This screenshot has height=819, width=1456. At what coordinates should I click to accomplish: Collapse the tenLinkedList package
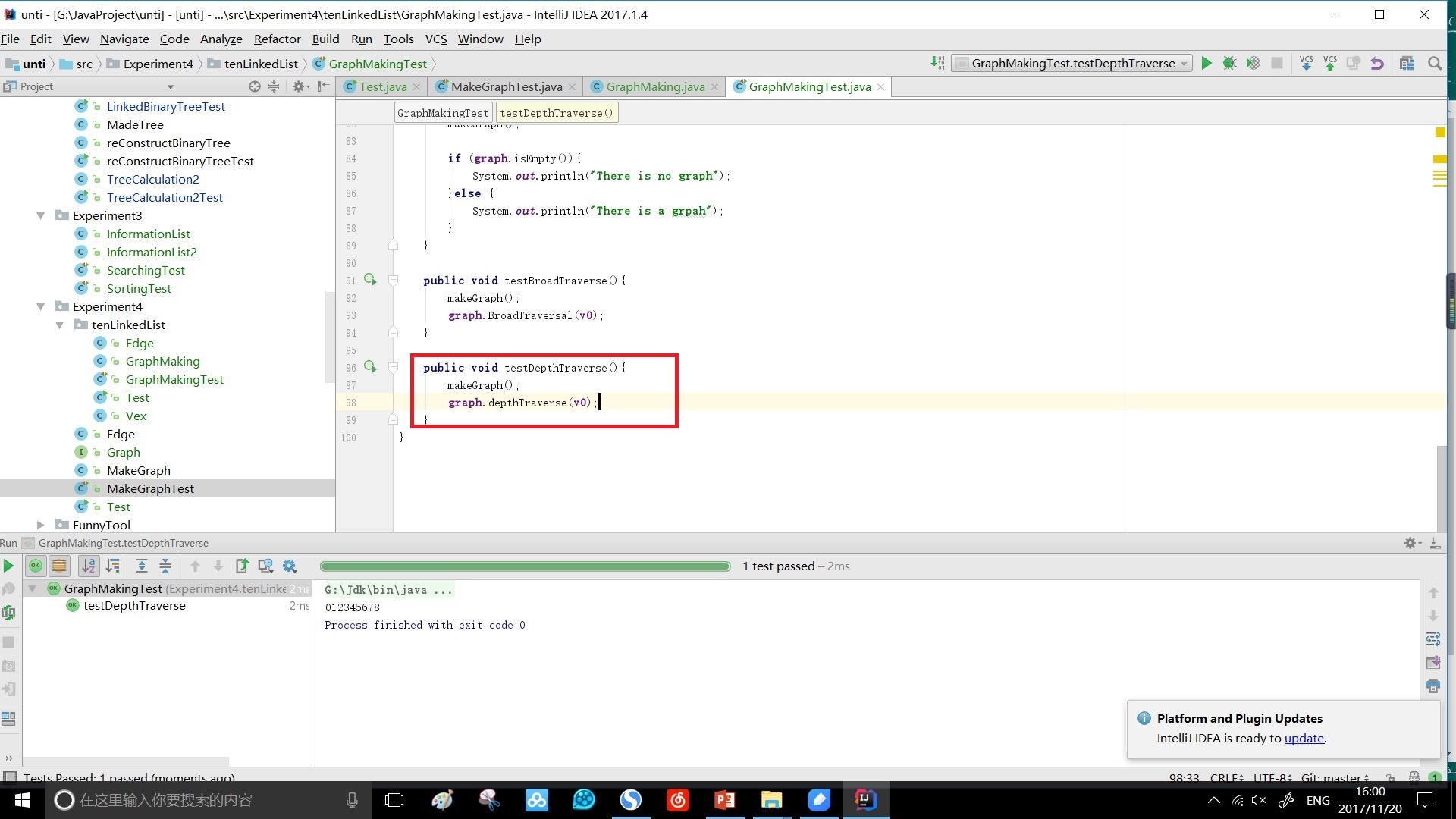[59, 325]
